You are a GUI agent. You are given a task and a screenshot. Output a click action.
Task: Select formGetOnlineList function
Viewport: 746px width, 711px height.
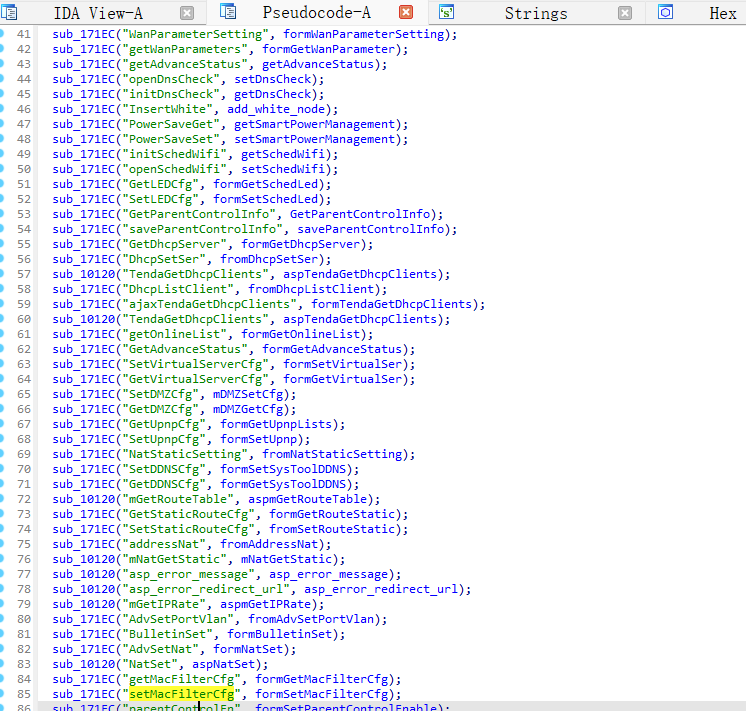coord(301,334)
